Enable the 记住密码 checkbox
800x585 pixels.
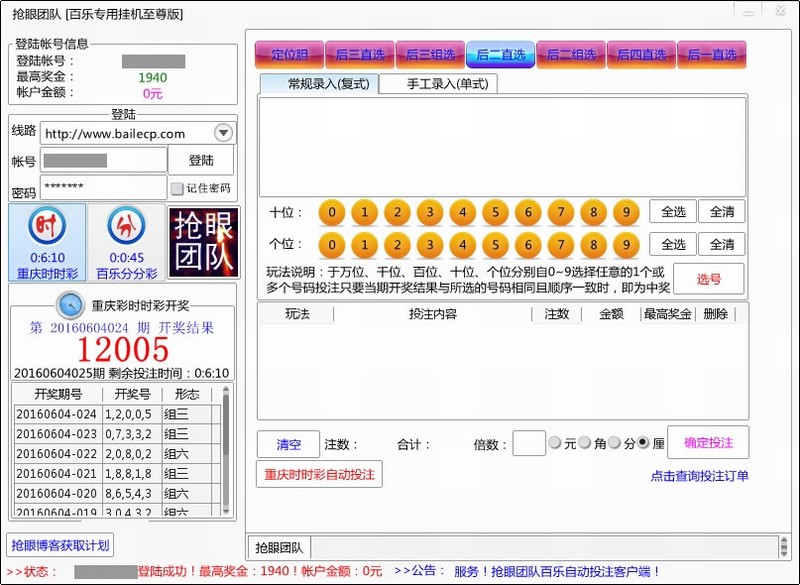(x=177, y=188)
